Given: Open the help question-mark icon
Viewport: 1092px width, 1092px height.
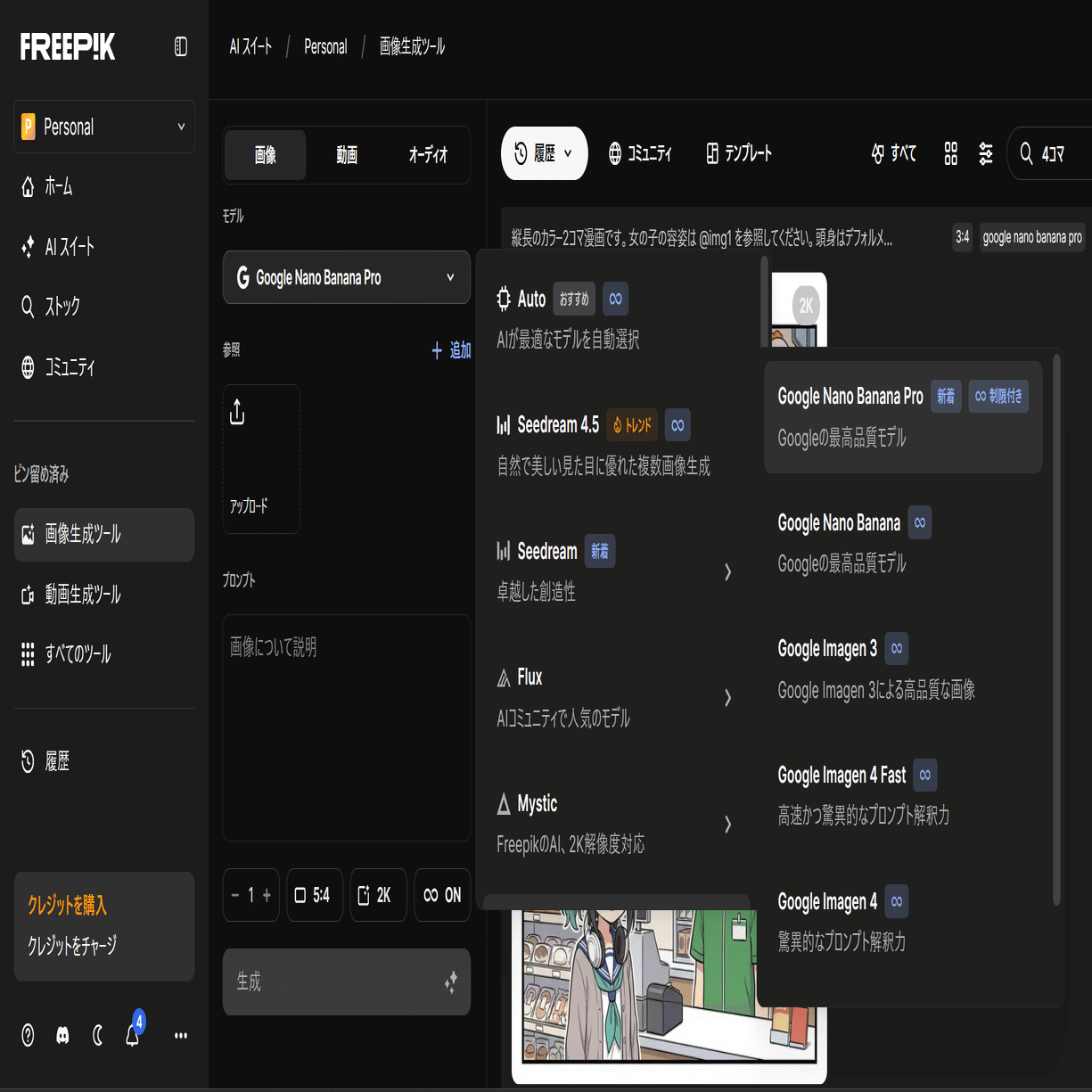Looking at the screenshot, I should [x=28, y=1035].
